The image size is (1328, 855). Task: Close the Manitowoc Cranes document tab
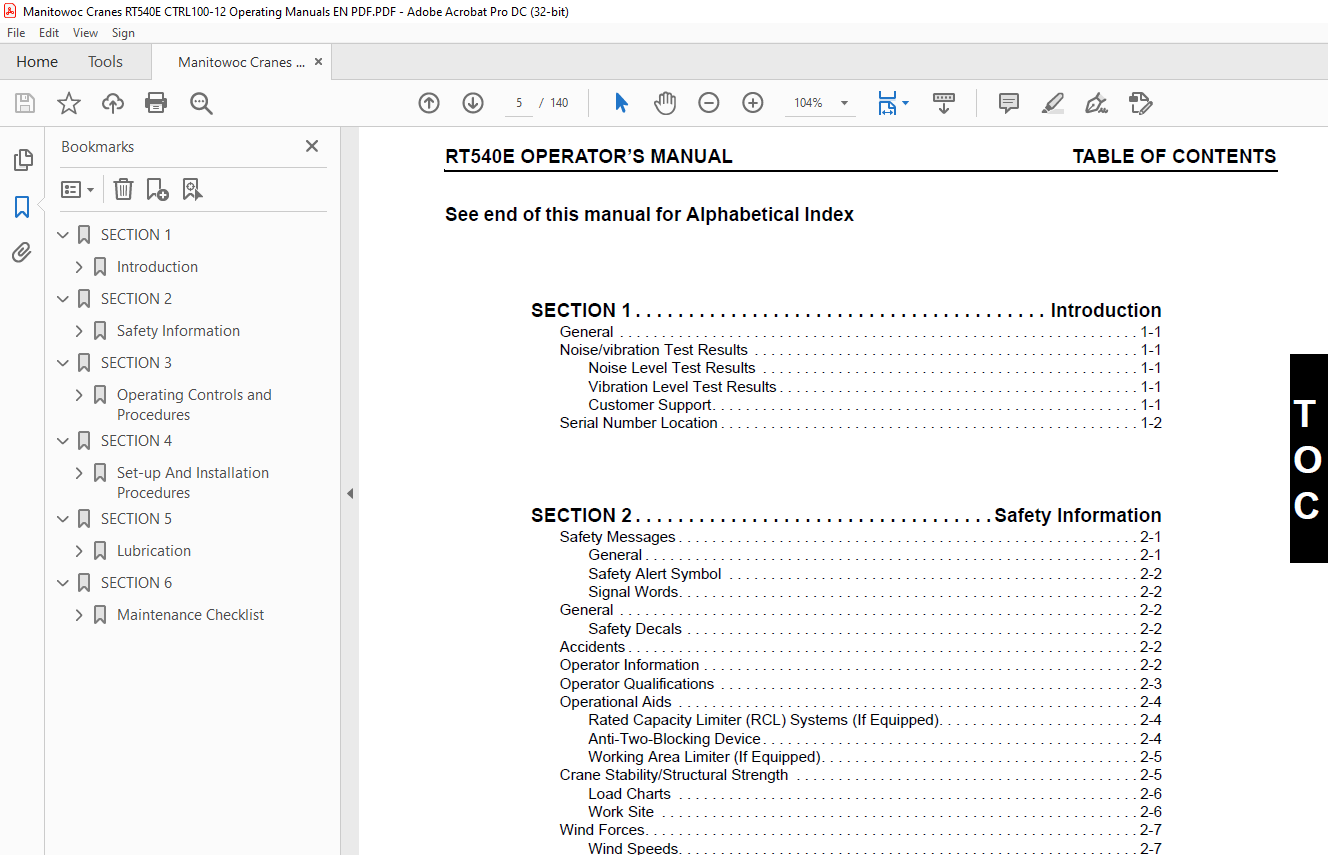coord(319,62)
